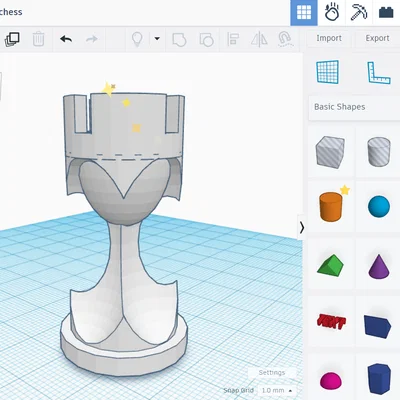The height and width of the screenshot is (400, 400).
Task: Open the Basic Shapes category dropdown
Action: (x=355, y=107)
